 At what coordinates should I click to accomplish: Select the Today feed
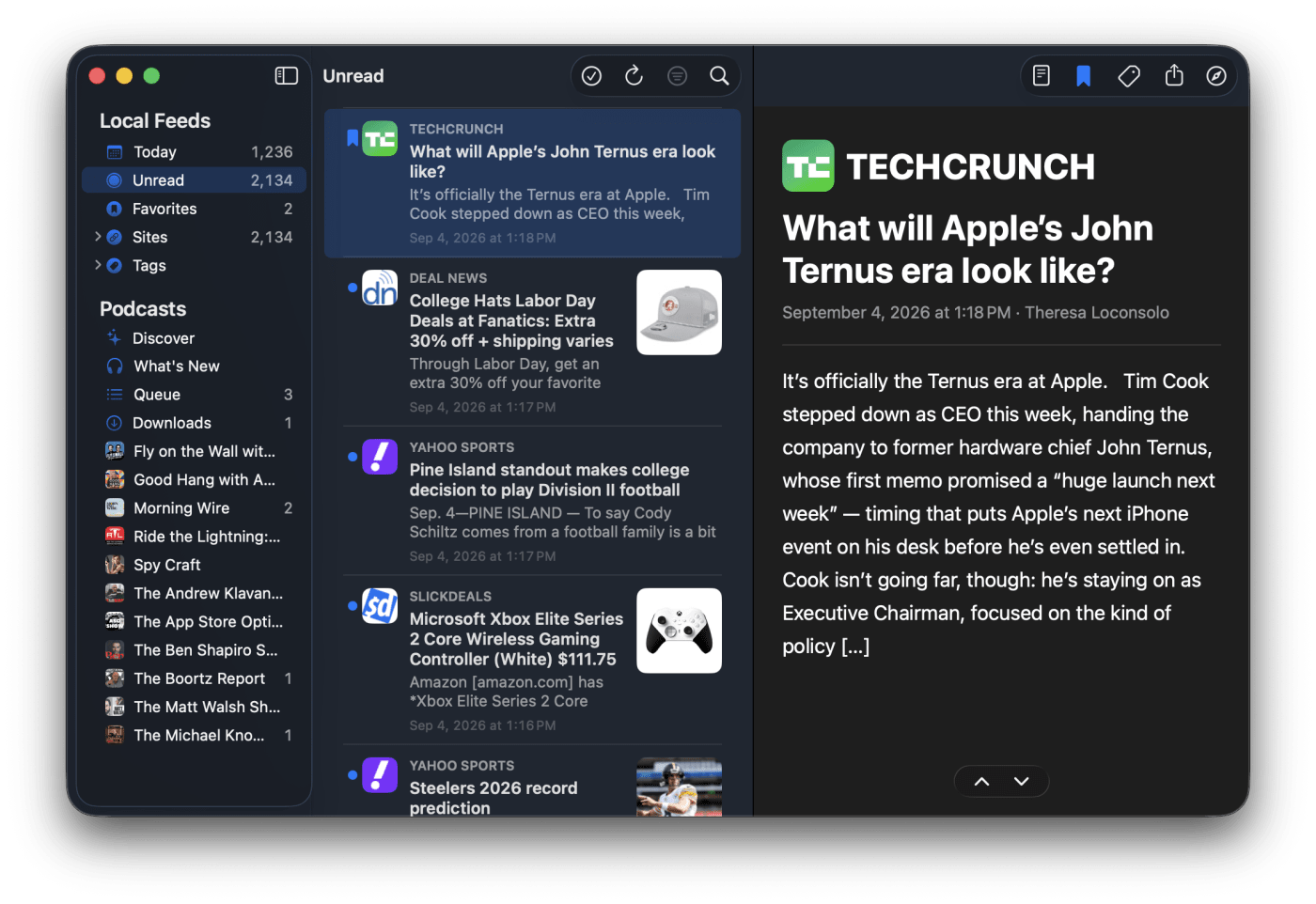195,152
